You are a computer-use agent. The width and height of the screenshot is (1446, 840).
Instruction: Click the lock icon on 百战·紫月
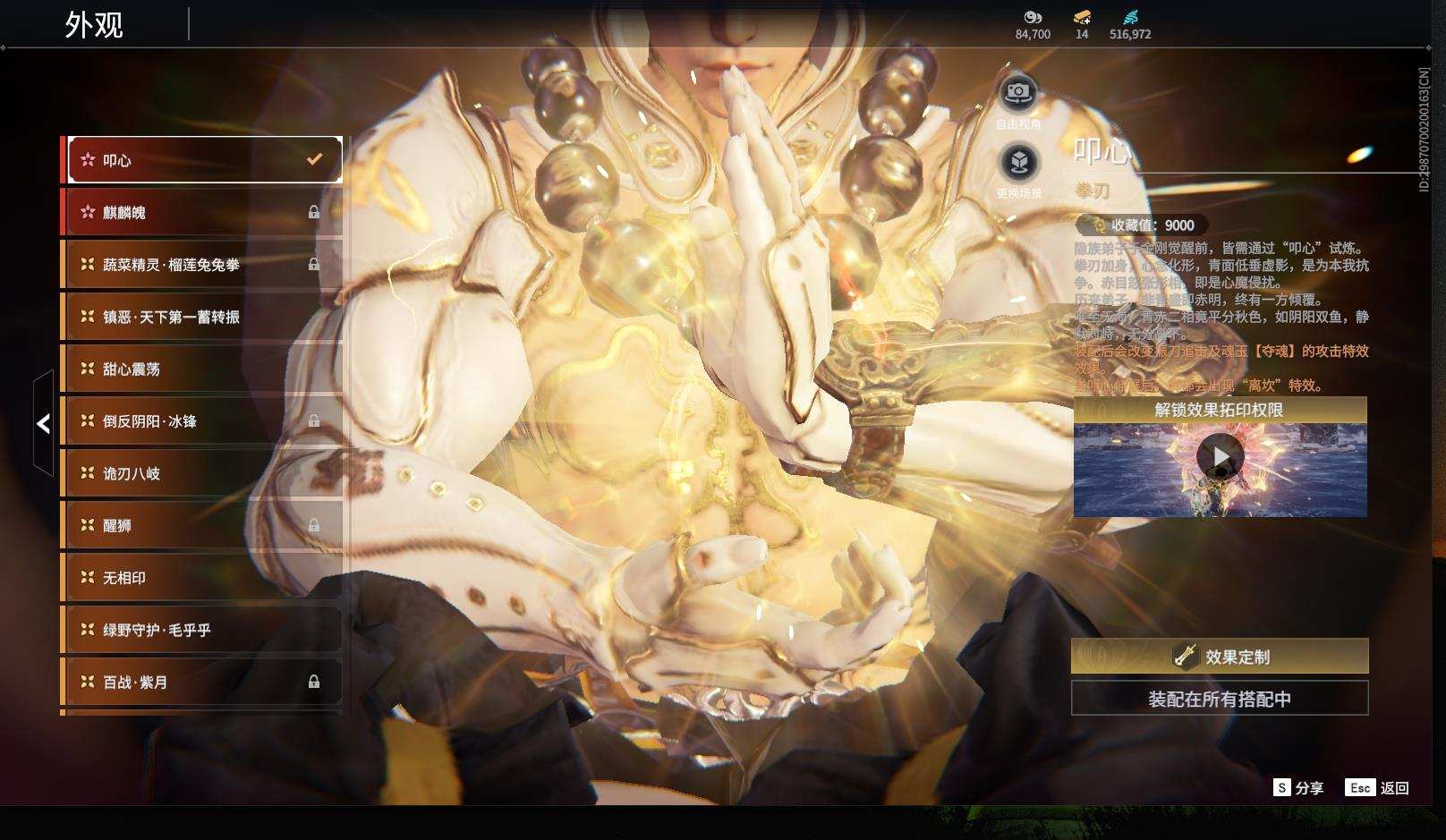click(314, 682)
